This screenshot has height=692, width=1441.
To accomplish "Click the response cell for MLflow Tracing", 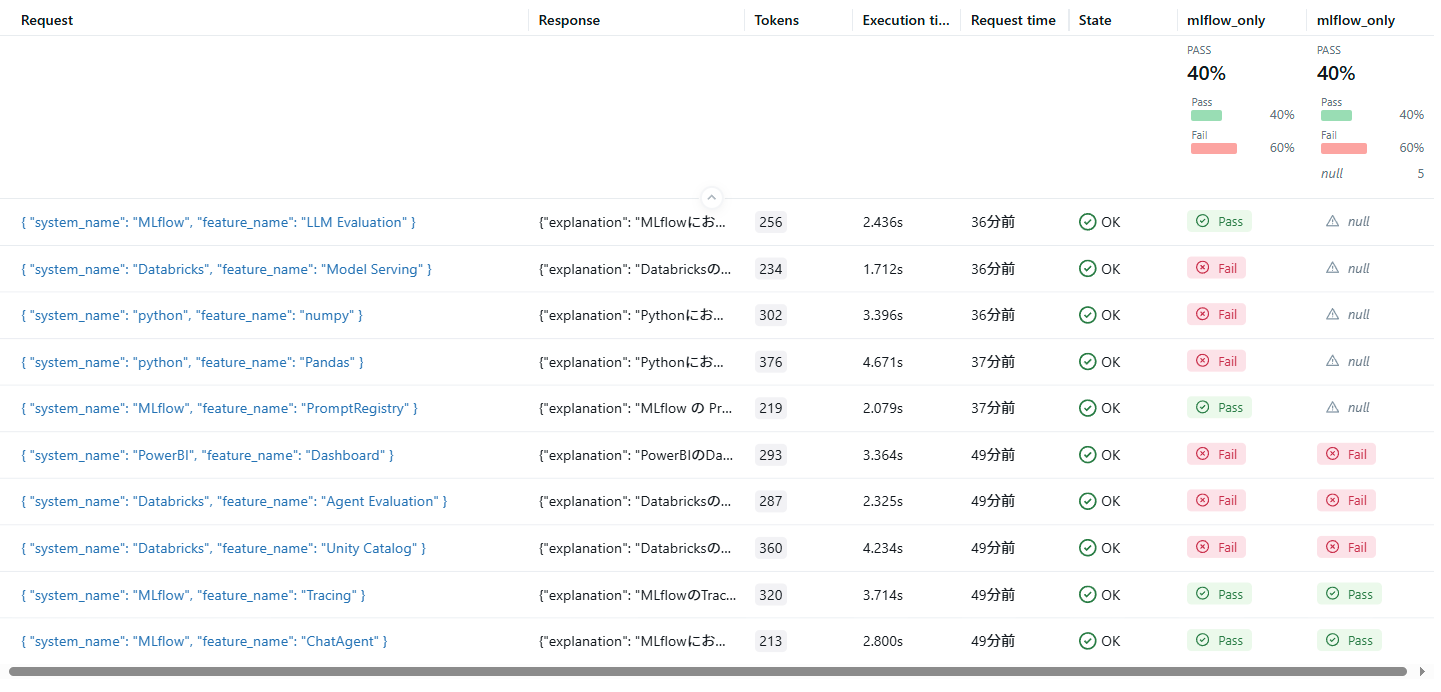I will click(x=637, y=595).
